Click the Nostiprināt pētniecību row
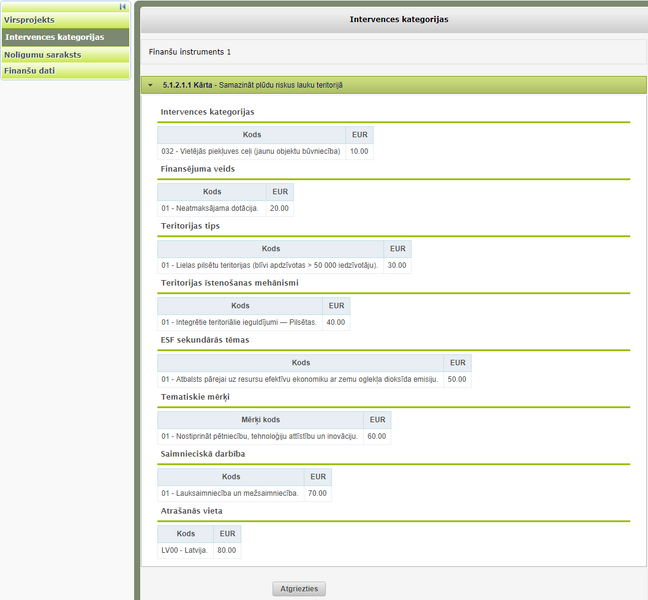The width and height of the screenshot is (648, 600). pyautogui.click(x=274, y=436)
